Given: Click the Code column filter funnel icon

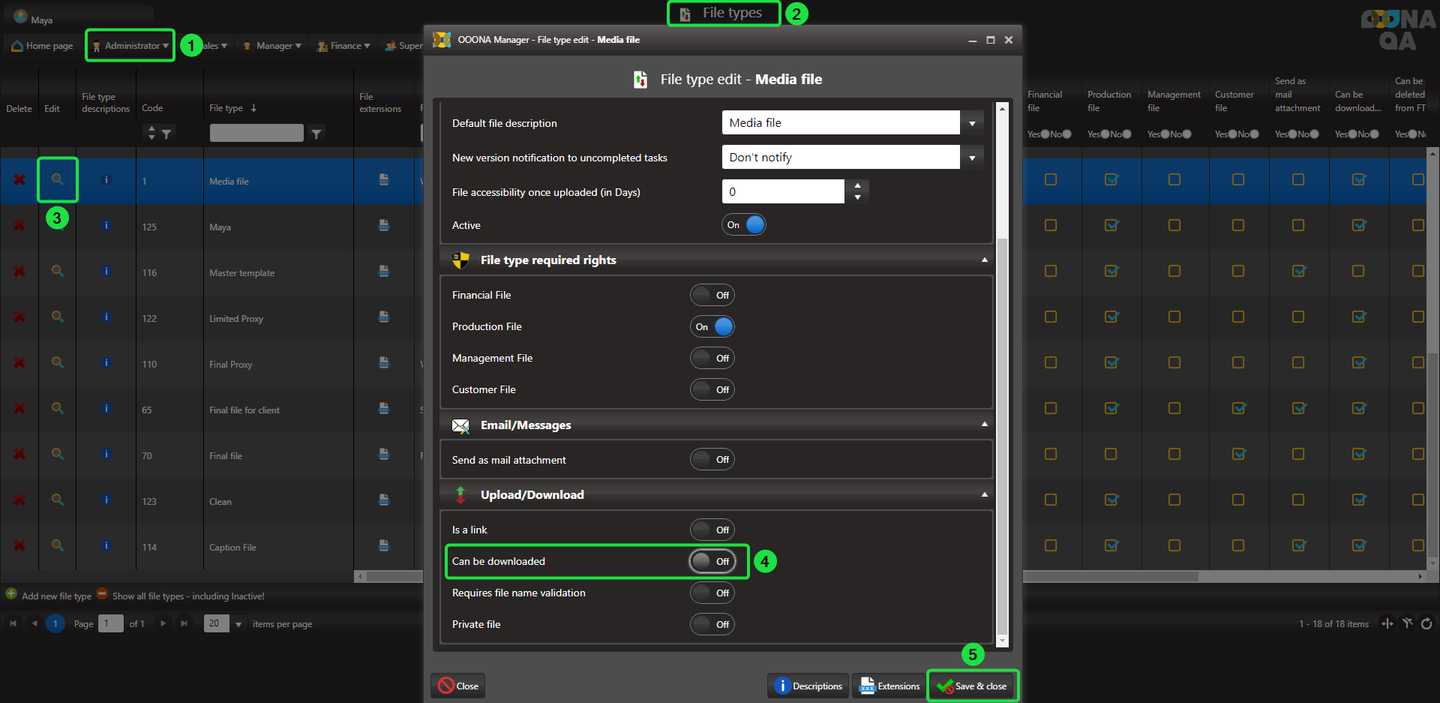Looking at the screenshot, I should 167,133.
